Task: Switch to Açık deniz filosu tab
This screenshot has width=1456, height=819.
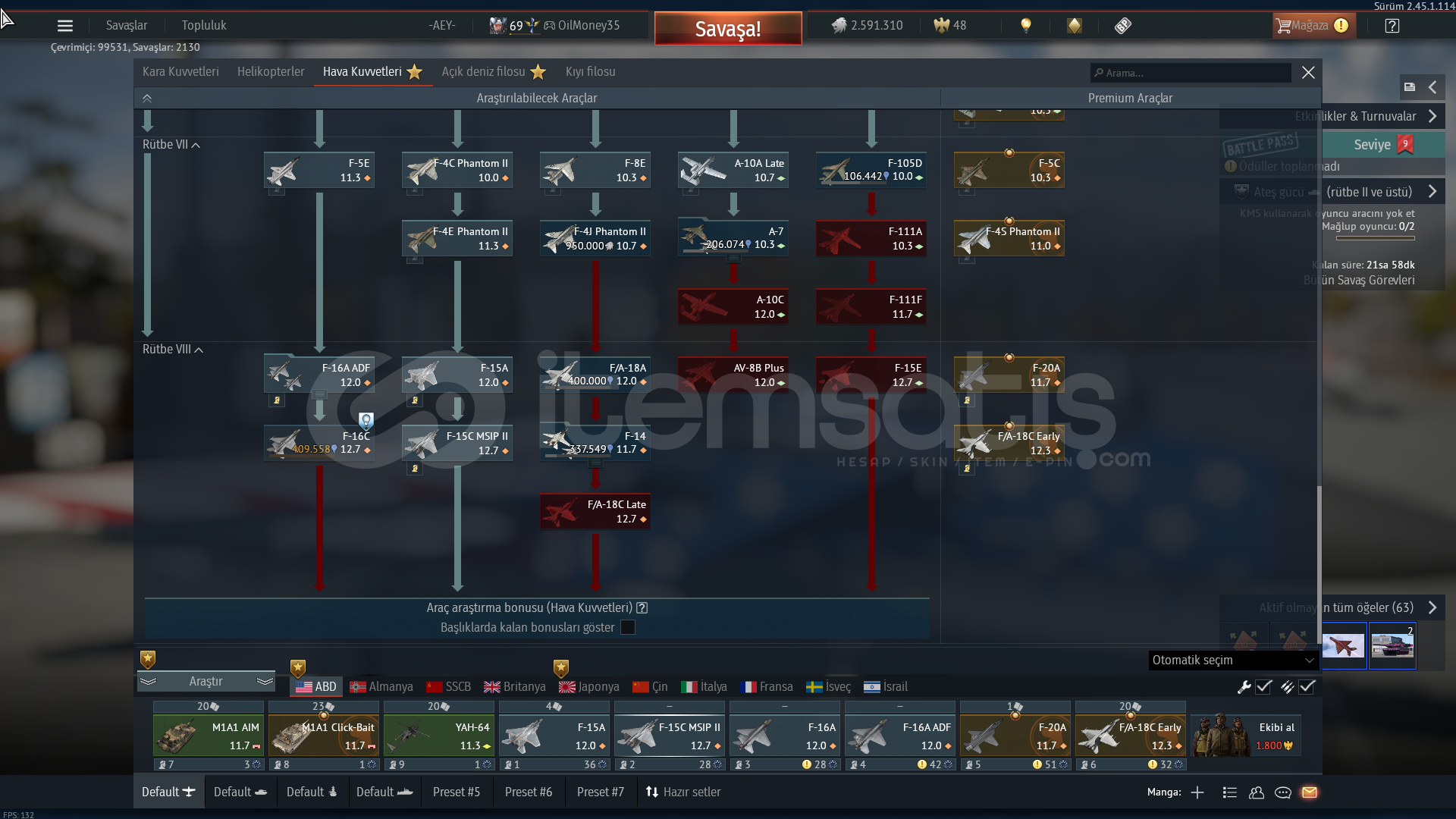Action: point(494,72)
